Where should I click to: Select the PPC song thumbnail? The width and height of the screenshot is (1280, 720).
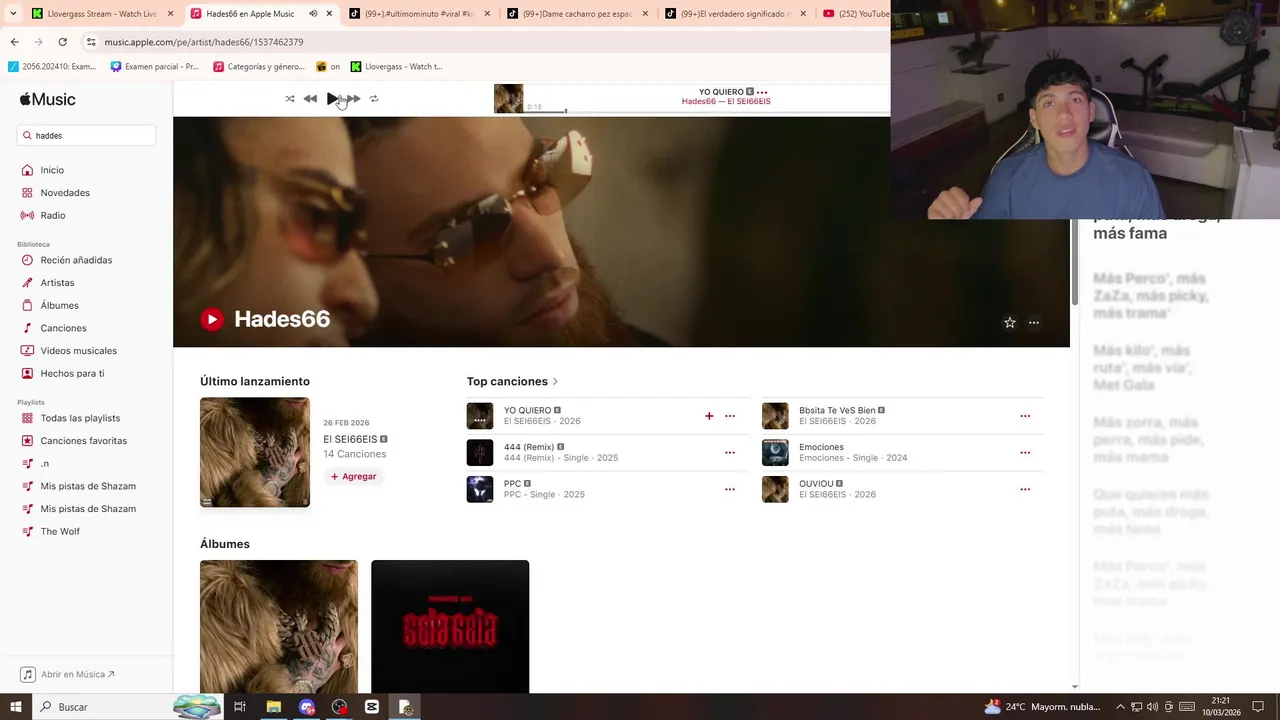[x=480, y=489]
